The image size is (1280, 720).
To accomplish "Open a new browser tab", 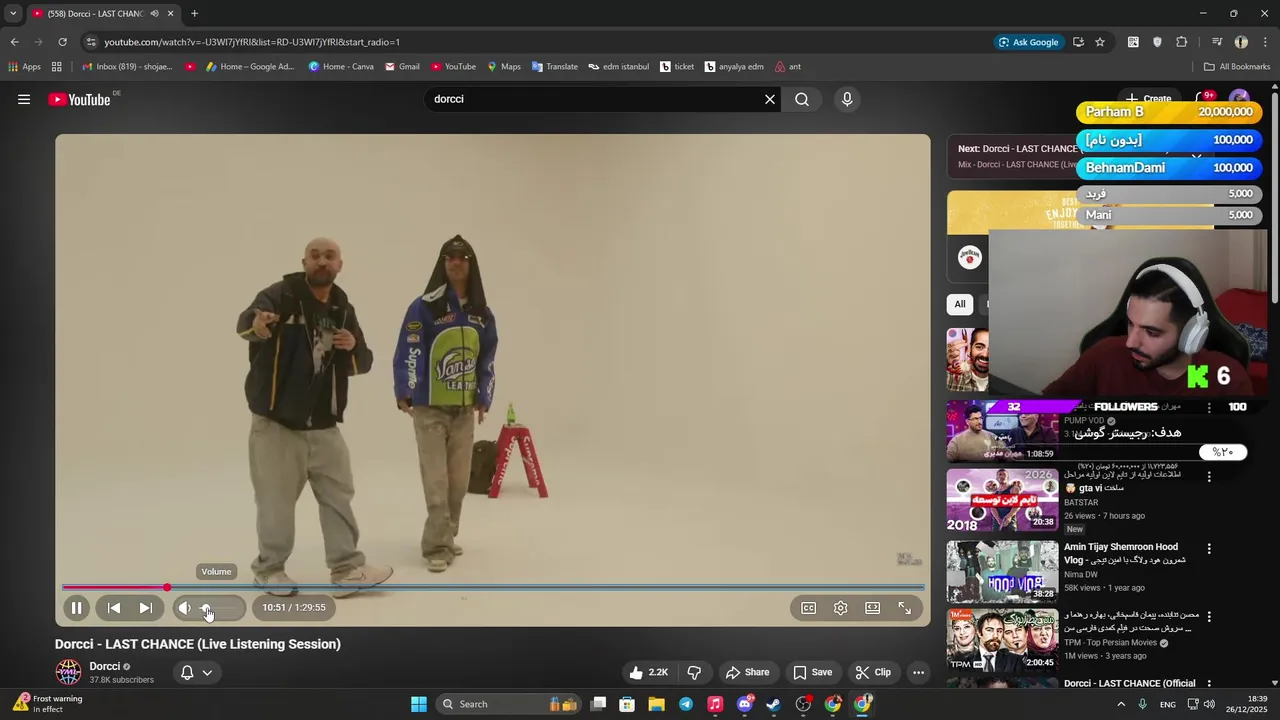I will (194, 14).
